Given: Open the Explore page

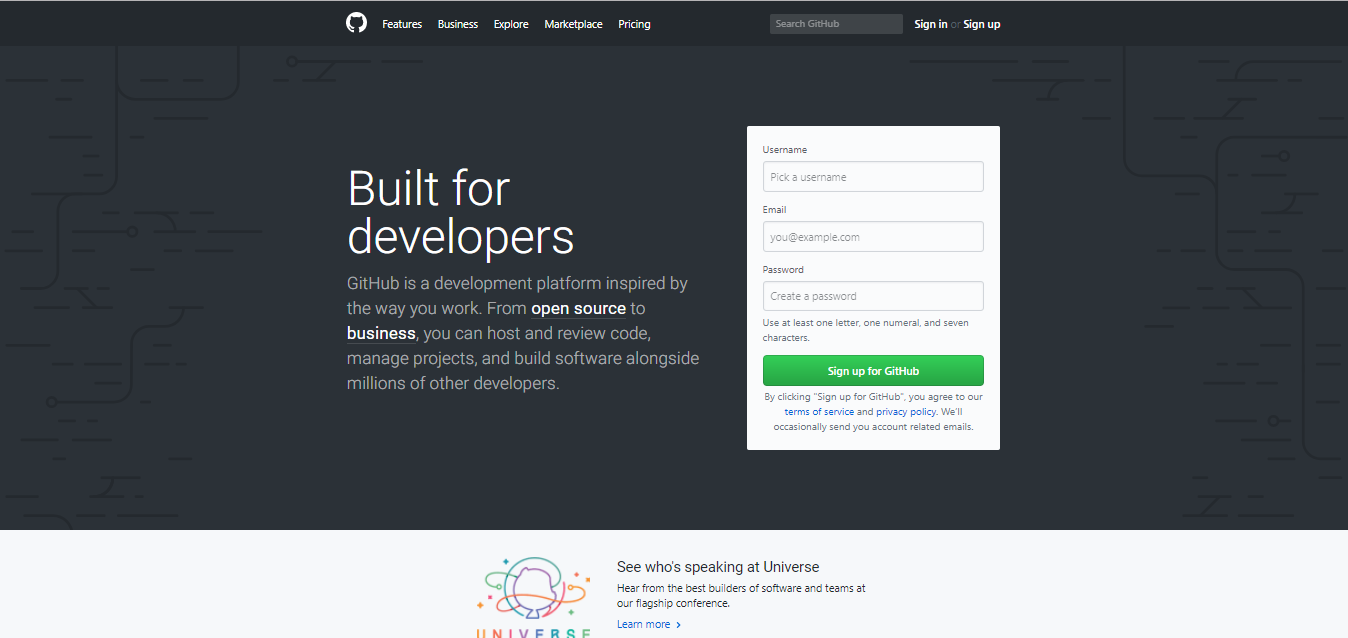Looking at the screenshot, I should pos(510,24).
